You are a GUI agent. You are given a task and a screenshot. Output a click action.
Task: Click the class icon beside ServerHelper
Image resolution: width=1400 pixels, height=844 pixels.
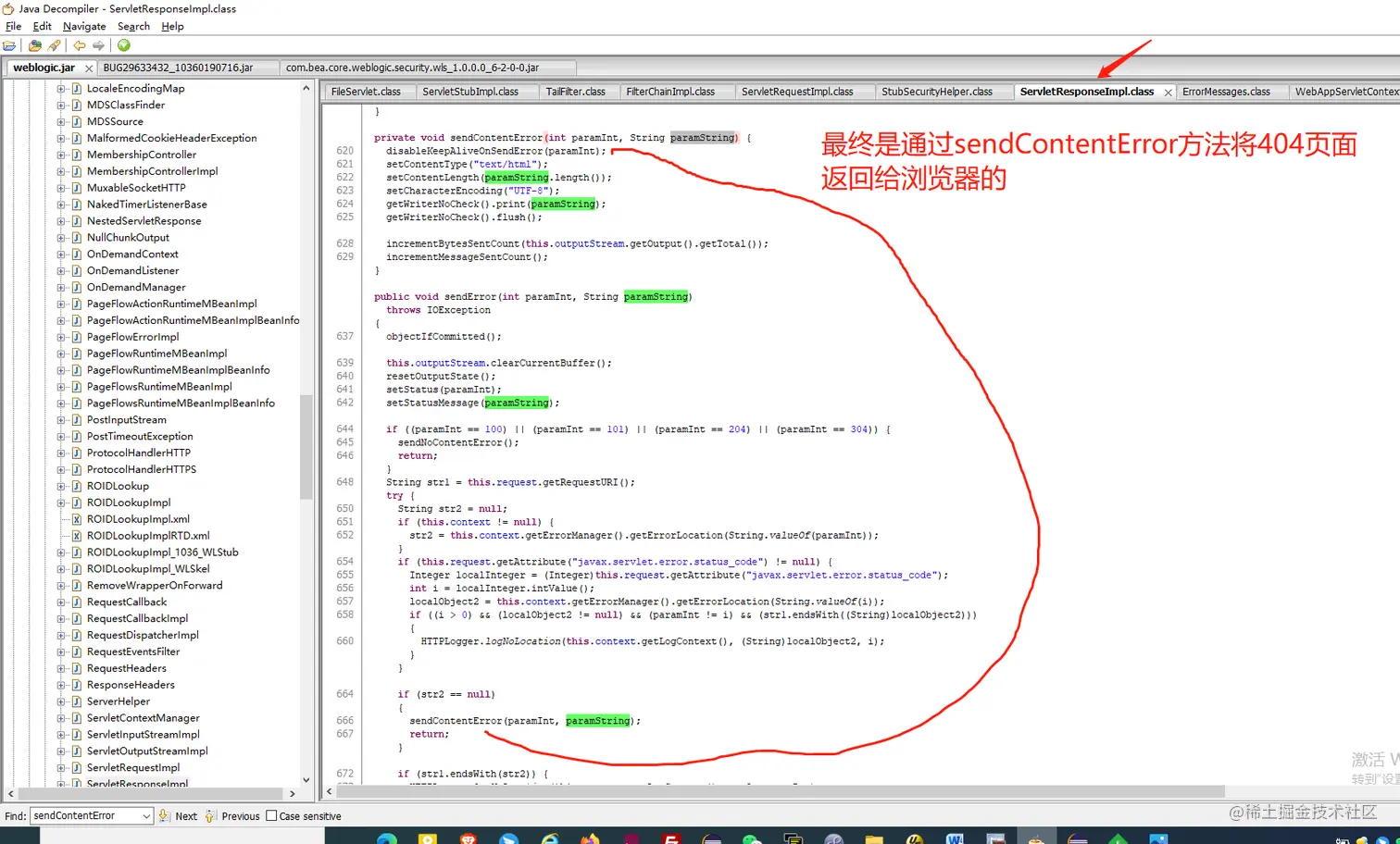tap(77, 701)
